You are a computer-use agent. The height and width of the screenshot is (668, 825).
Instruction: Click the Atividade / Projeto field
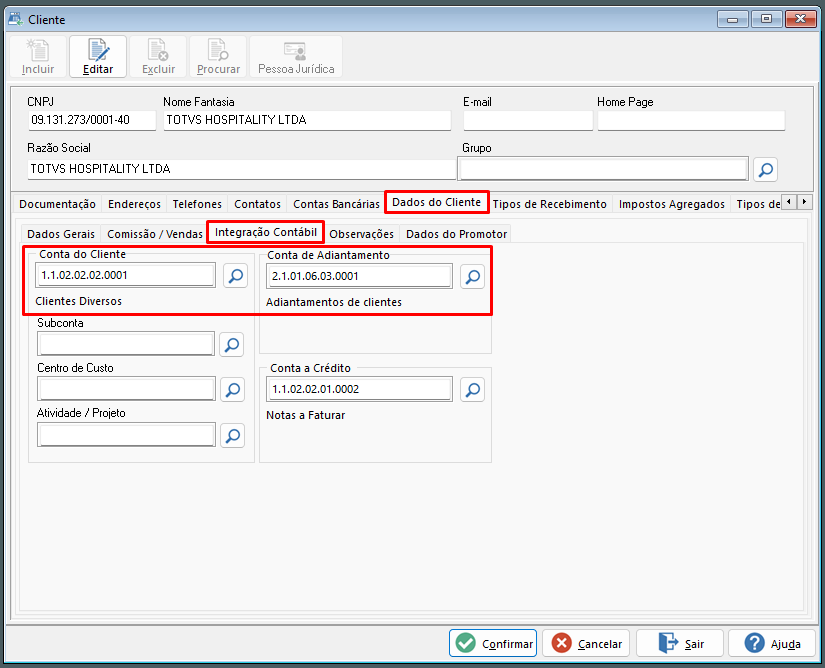coord(126,435)
